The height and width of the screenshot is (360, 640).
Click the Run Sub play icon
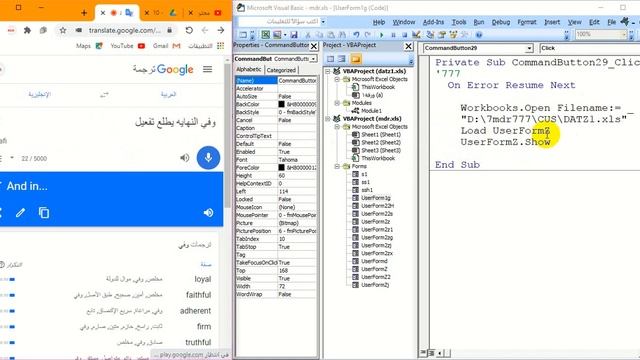click(x=382, y=35)
